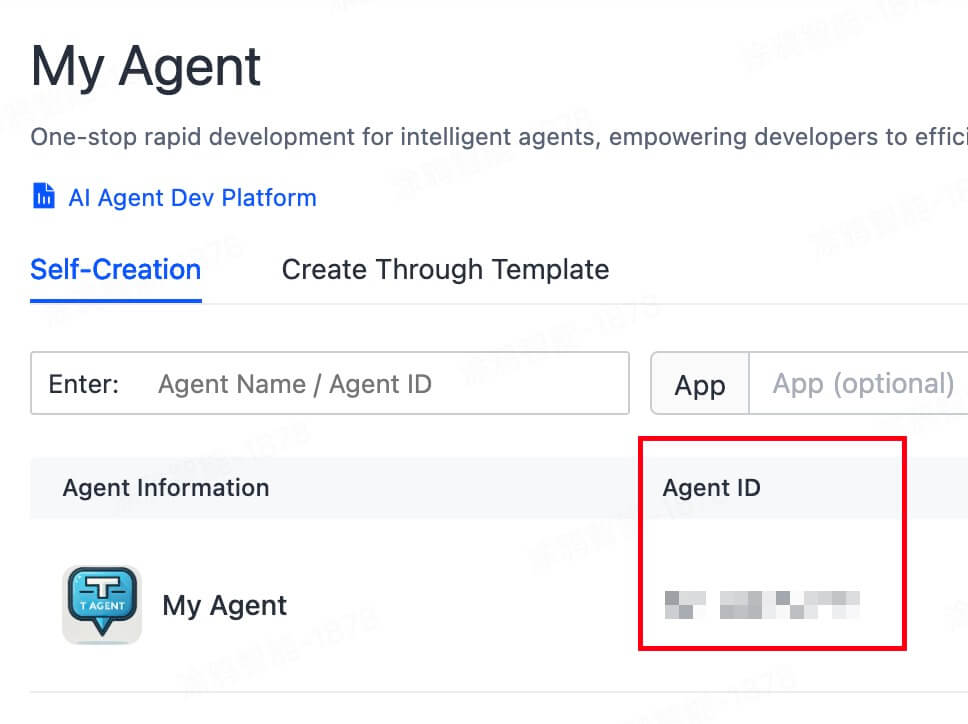
Task: Click the blue underline beneath Self-Creation
Action: click(115, 300)
